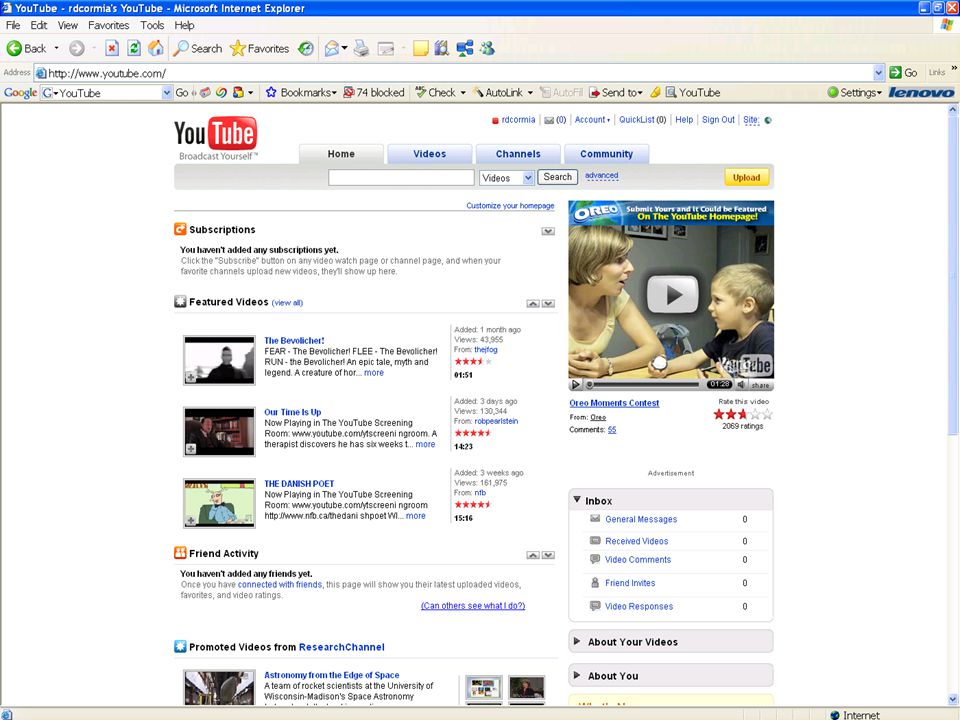
Task: Click the highlighter icon in Google toolbar
Action: (655, 92)
